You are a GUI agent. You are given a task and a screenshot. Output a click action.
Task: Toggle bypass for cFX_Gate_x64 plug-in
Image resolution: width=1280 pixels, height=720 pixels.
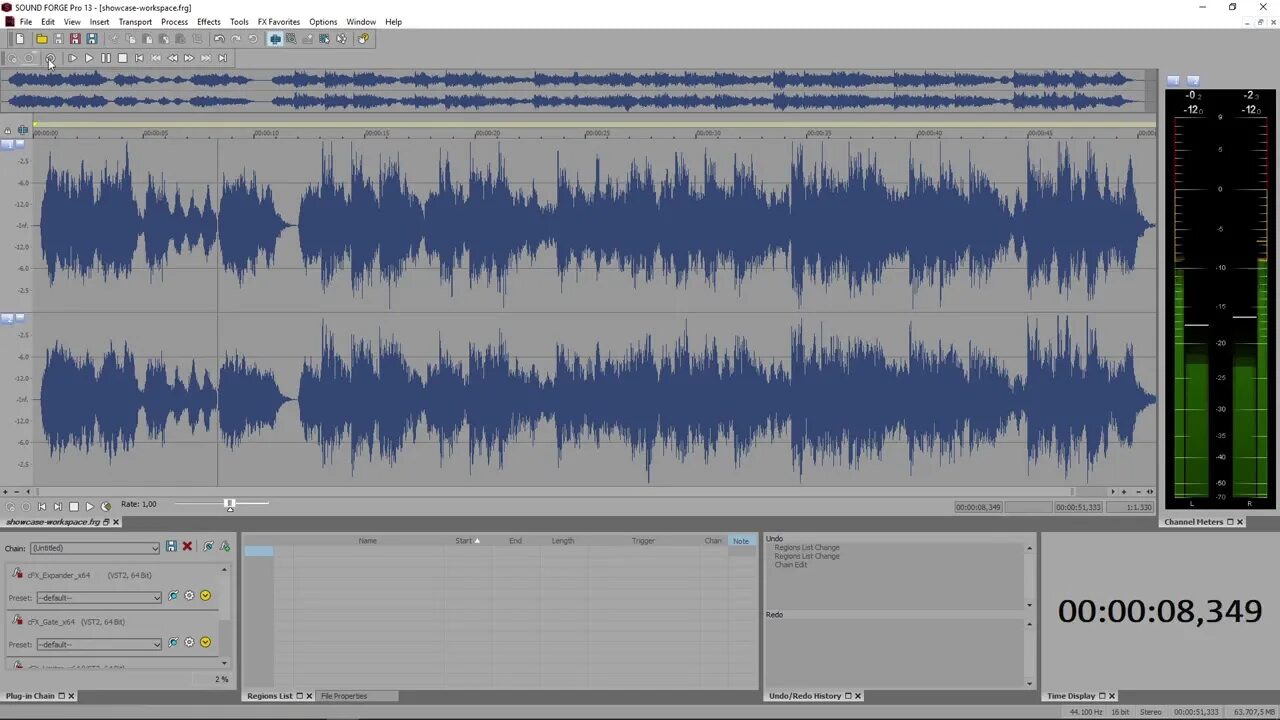173,643
